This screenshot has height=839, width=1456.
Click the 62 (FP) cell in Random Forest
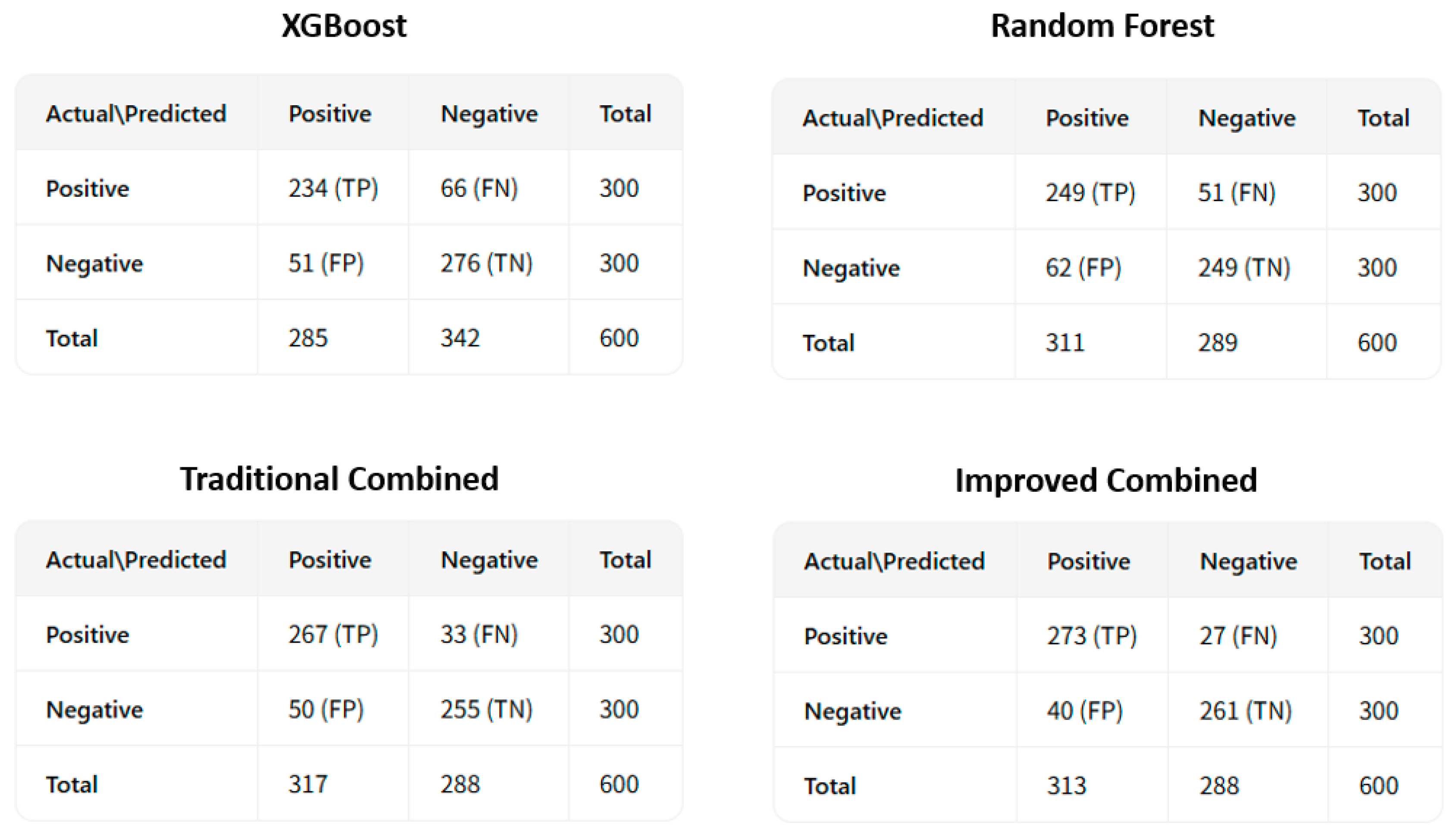pos(1083,268)
